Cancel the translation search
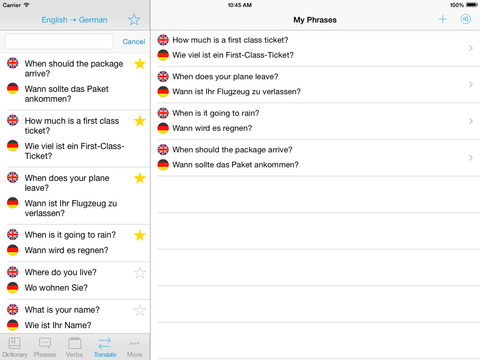Image resolution: width=480 pixels, height=360 pixels. [134, 42]
